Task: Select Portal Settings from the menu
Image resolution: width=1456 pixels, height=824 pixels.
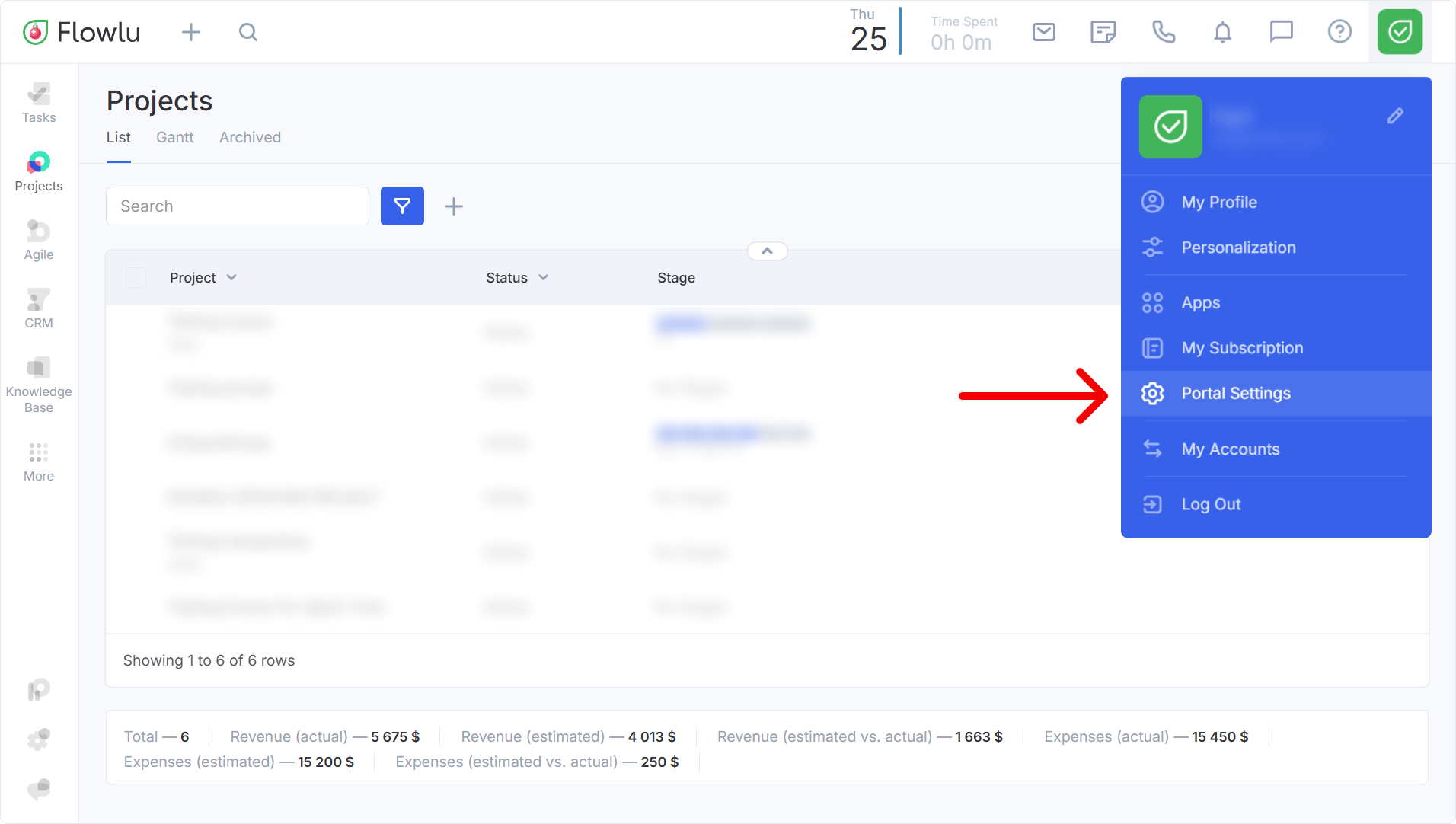Action: click(x=1235, y=394)
